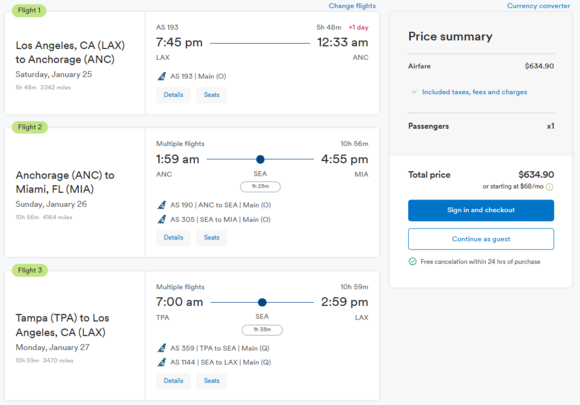This screenshot has width=580, height=405.
Task: Expand Included taxes, fees and charges
Action: pos(474,92)
